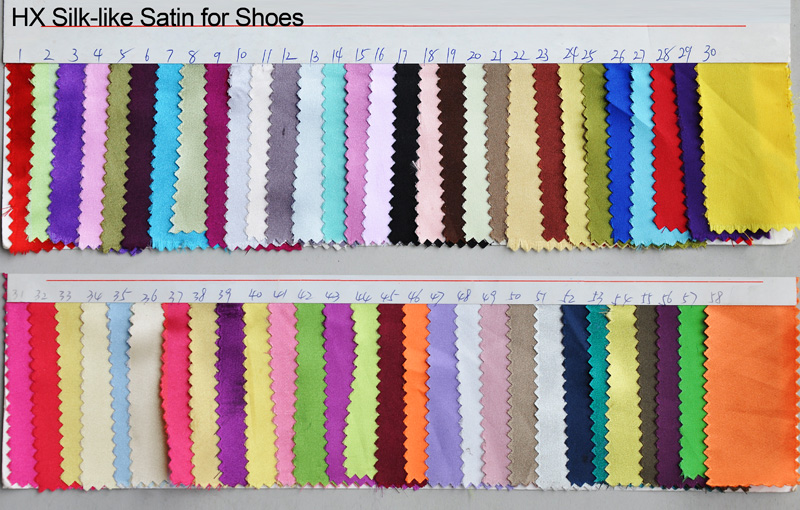Click the "HX Silk-like Satin for Shoes" title
Viewport: 800px width, 510px height.
tap(157, 17)
